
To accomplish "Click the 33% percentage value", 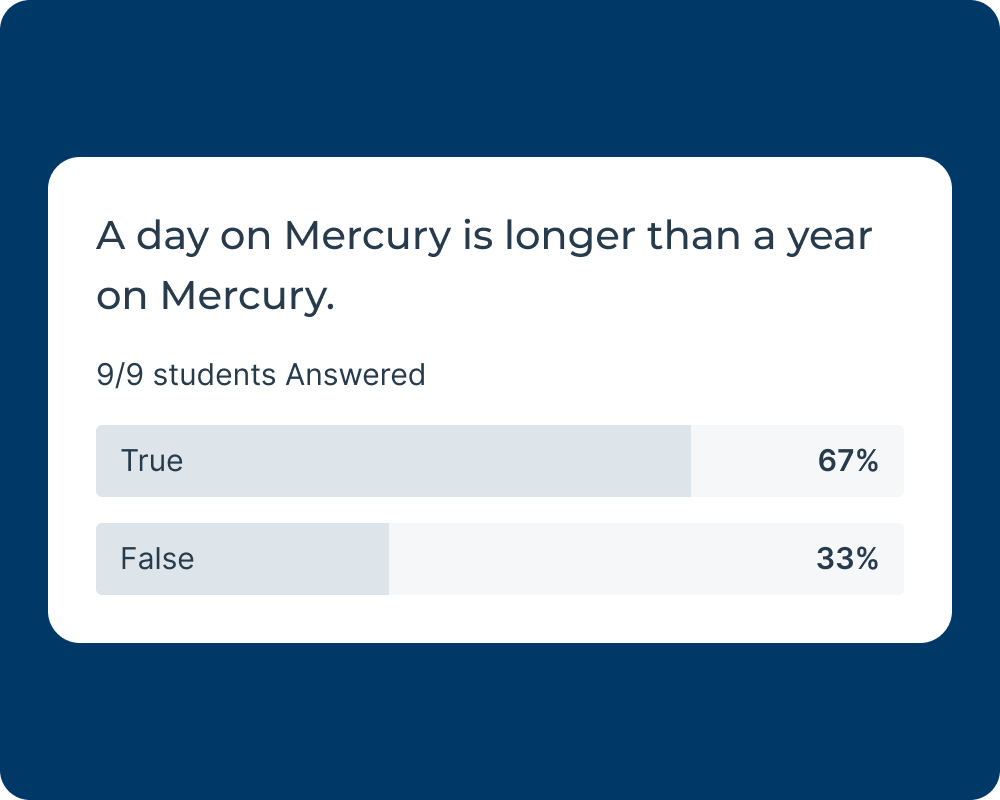I will click(847, 559).
